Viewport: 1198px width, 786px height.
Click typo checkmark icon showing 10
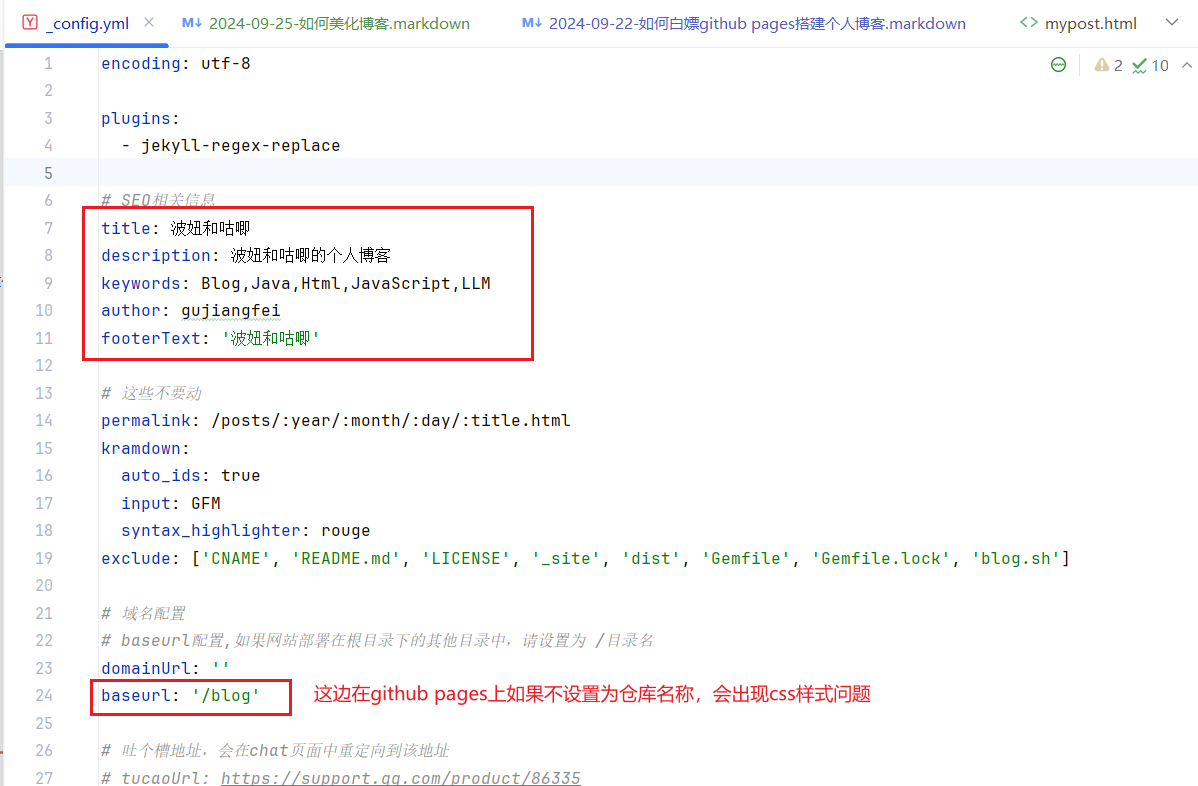pos(1140,65)
